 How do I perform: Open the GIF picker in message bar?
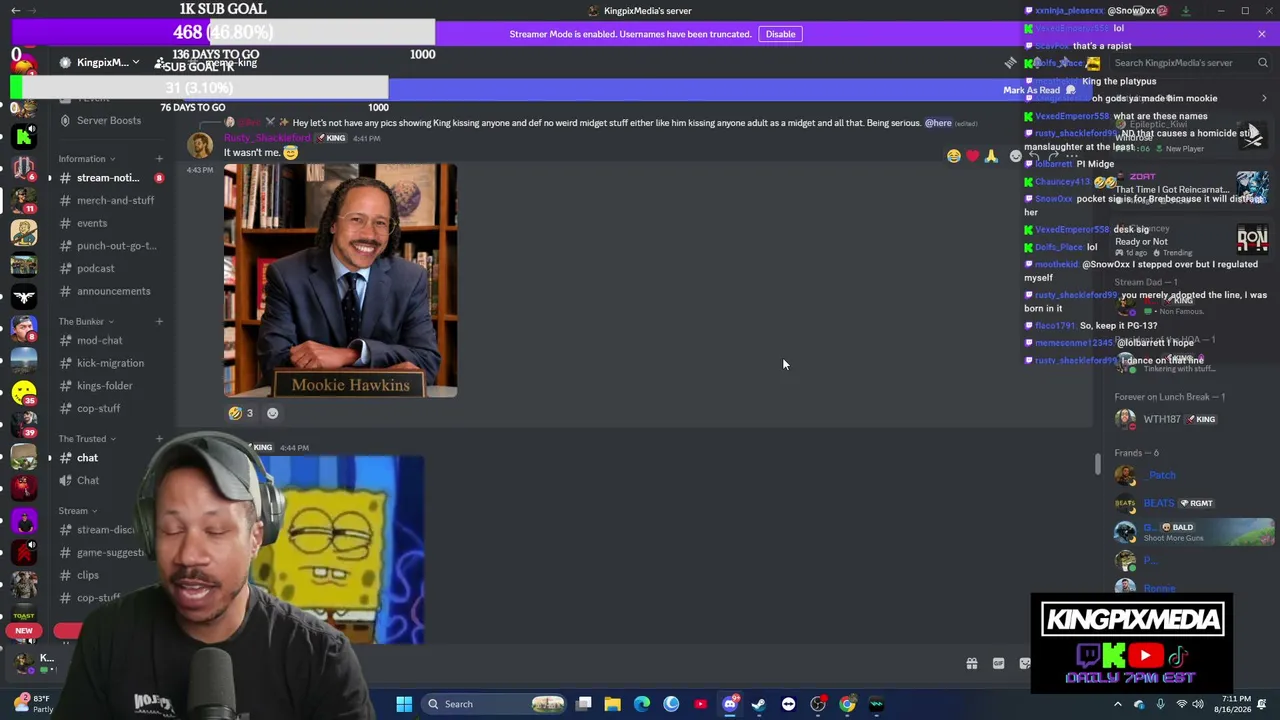[998, 664]
